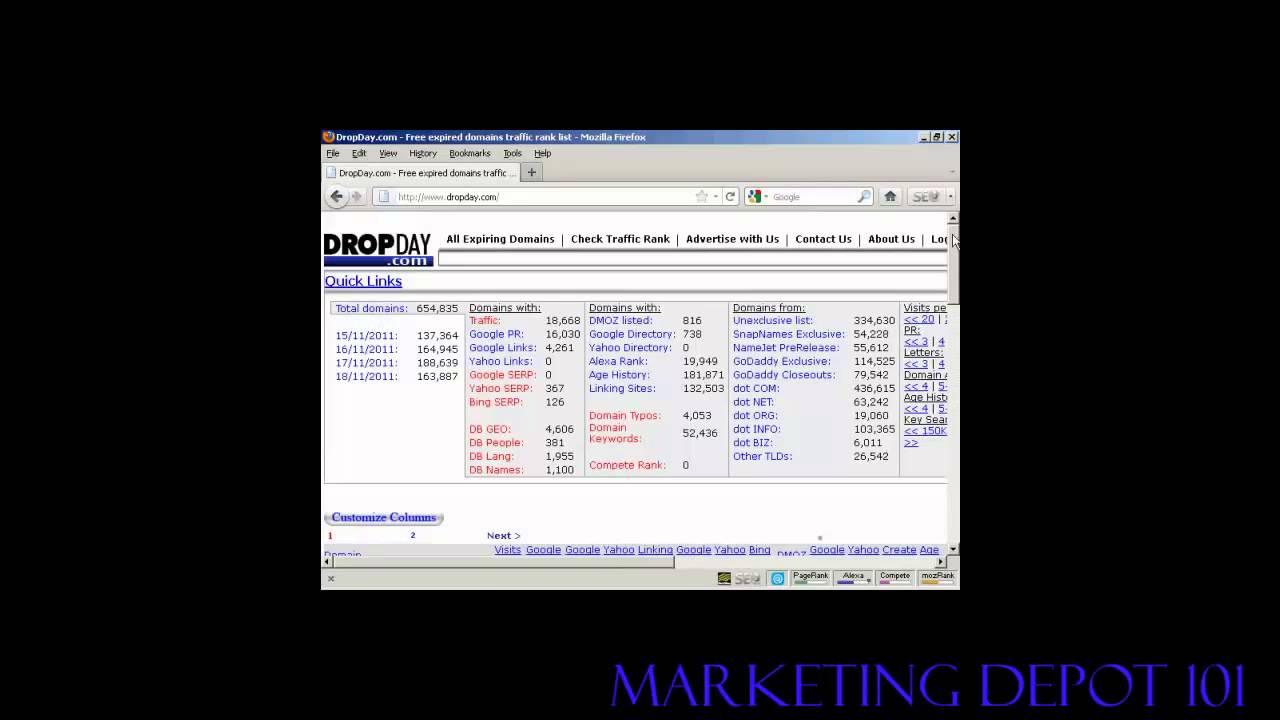Open the Check Traffic Rank link
1280x720 pixels.
coord(620,239)
